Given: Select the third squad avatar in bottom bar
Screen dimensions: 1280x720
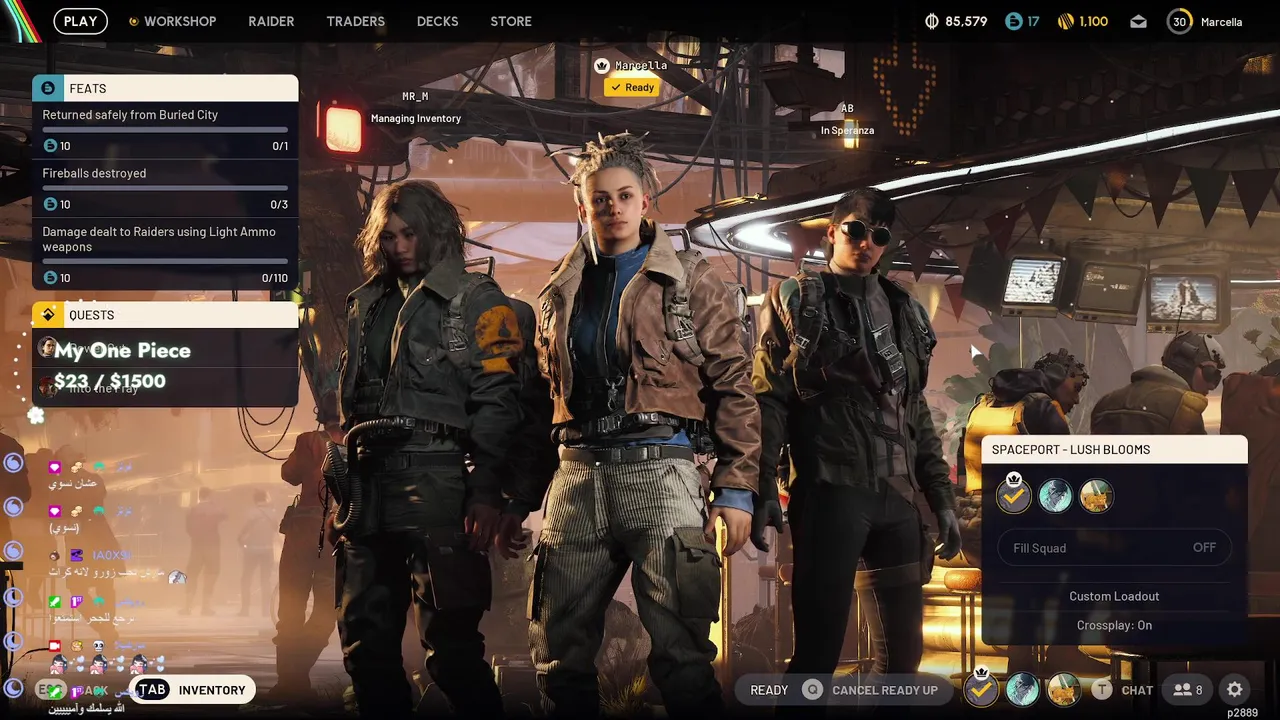Looking at the screenshot, I should pyautogui.click(x=1063, y=689).
